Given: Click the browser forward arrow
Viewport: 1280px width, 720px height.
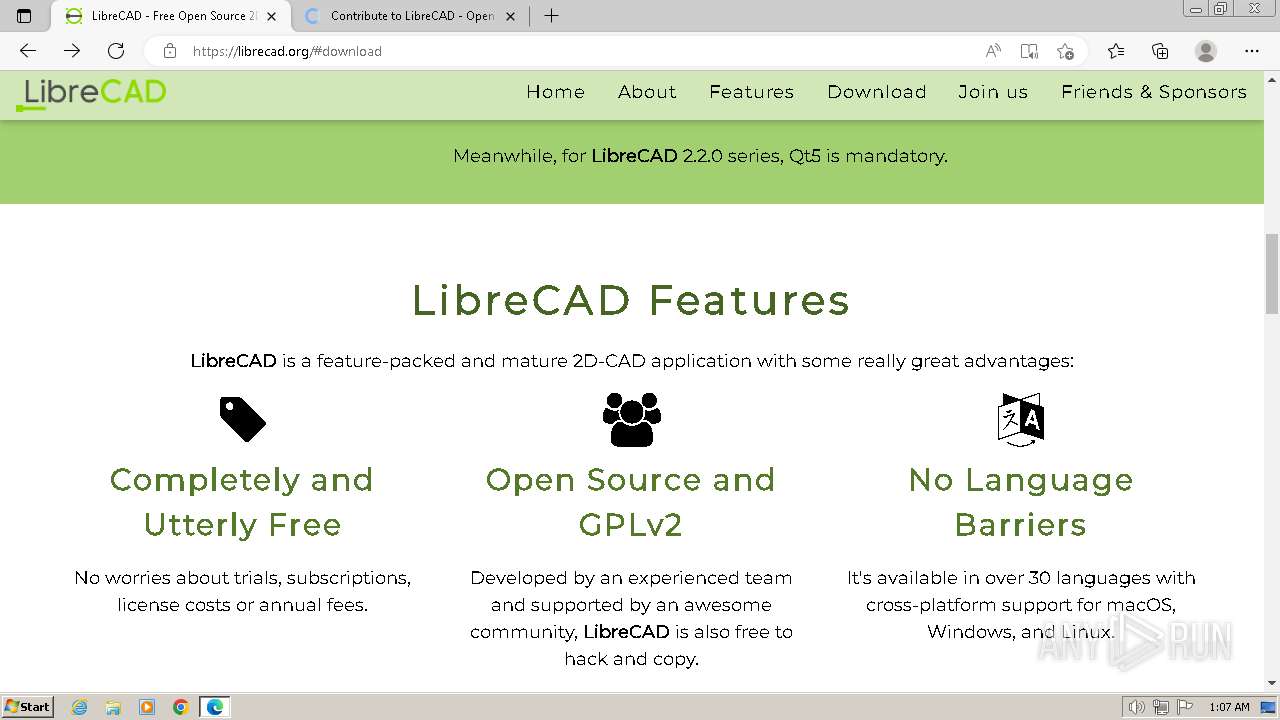Looking at the screenshot, I should click(x=72, y=51).
